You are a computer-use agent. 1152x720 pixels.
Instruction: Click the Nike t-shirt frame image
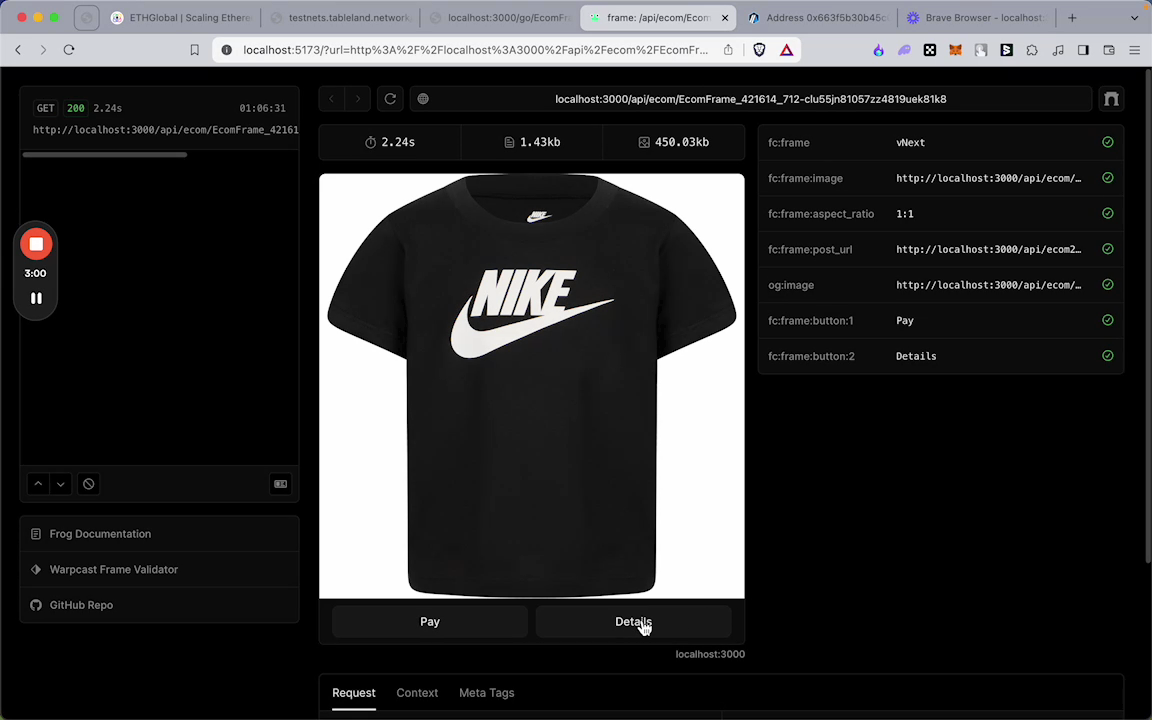pyautogui.click(x=532, y=386)
